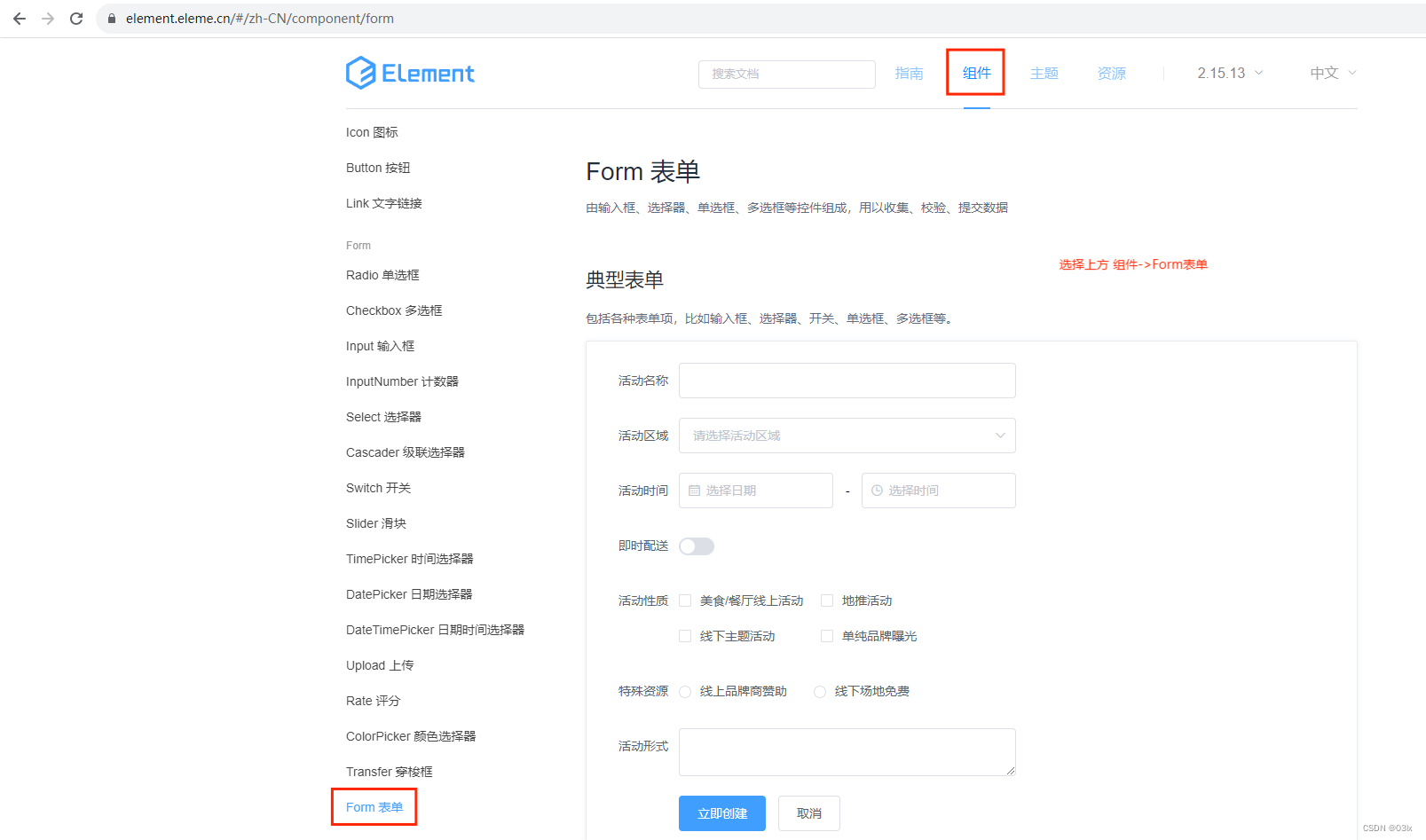Open the Slider 滑块 sidebar link

click(x=375, y=522)
